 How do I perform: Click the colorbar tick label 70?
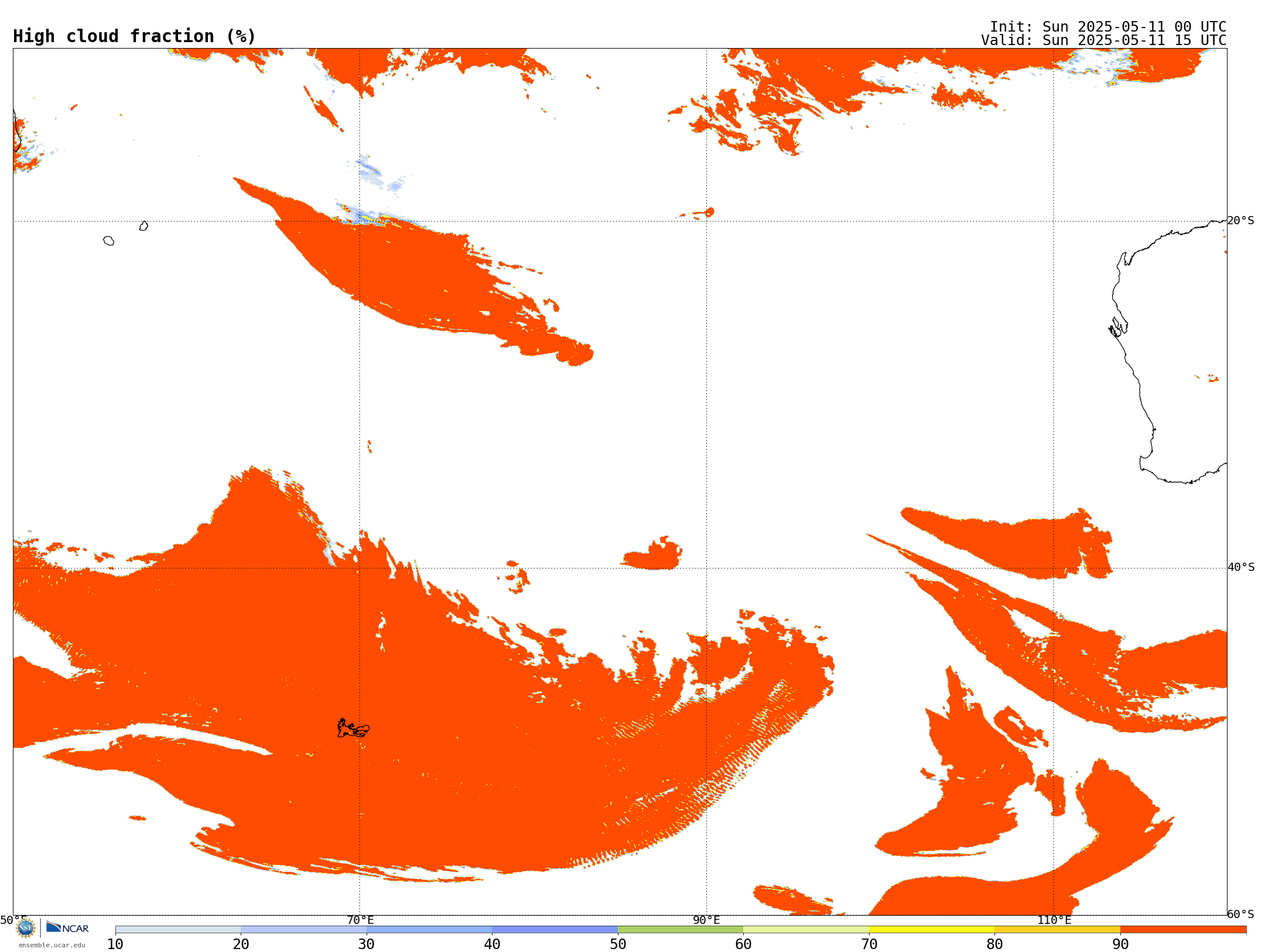(869, 944)
